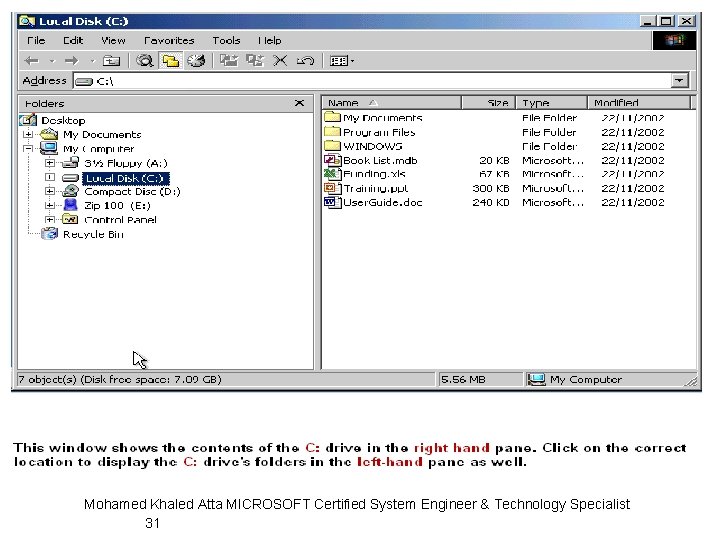
Task: Sort by the Type column header
Action: 551,103
